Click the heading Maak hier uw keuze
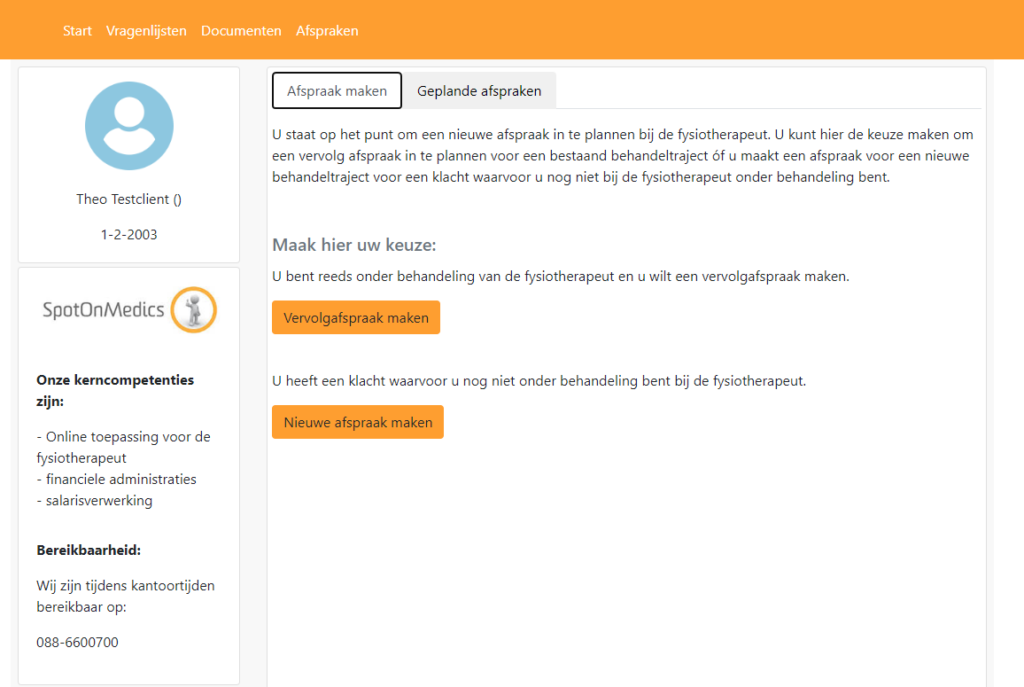Screen dimensions: 1024x687 tap(354, 246)
